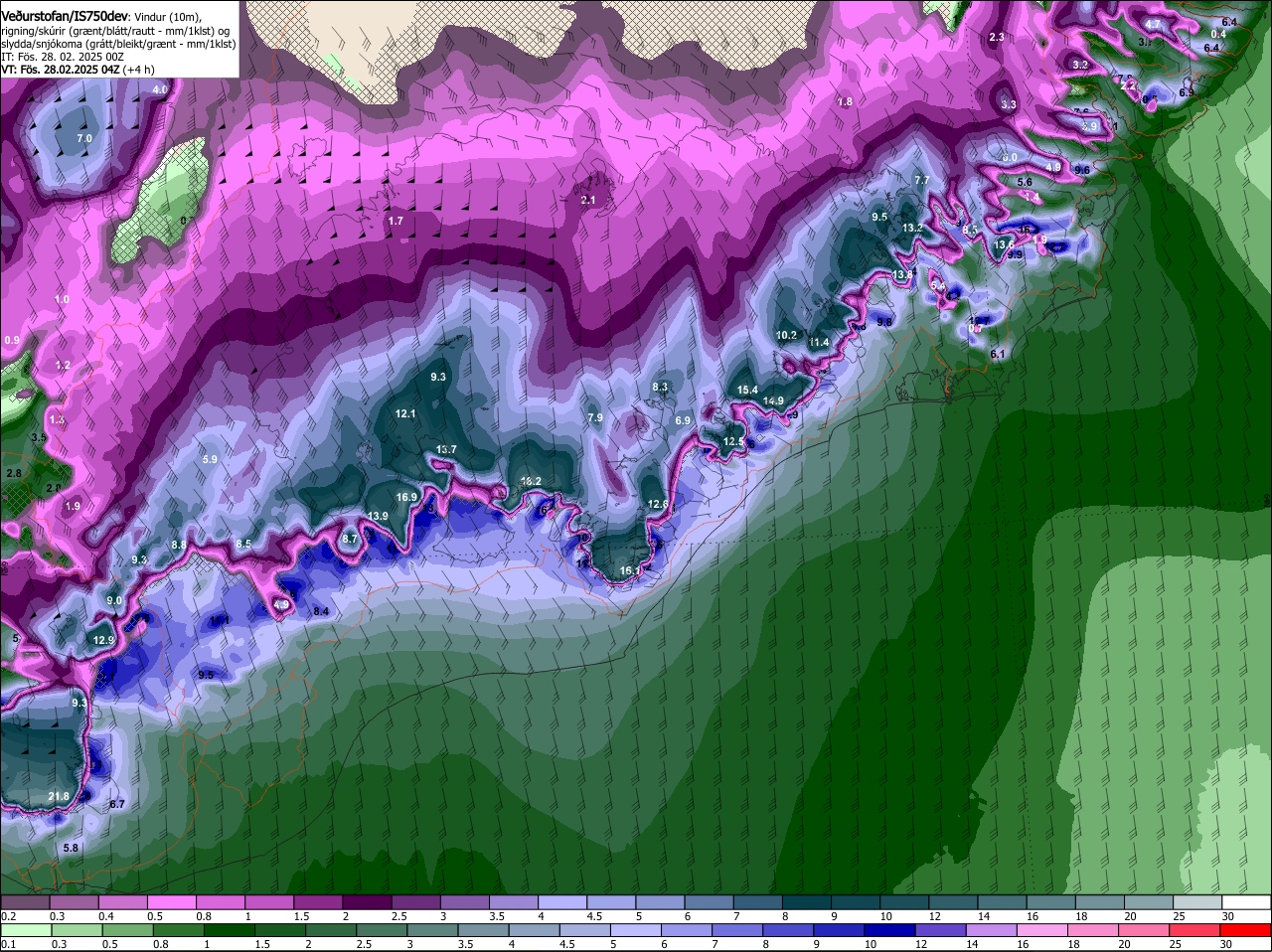Image resolution: width=1272 pixels, height=952 pixels.
Task: Click the 21.8 precipitation value on the map
Action: click(x=59, y=797)
